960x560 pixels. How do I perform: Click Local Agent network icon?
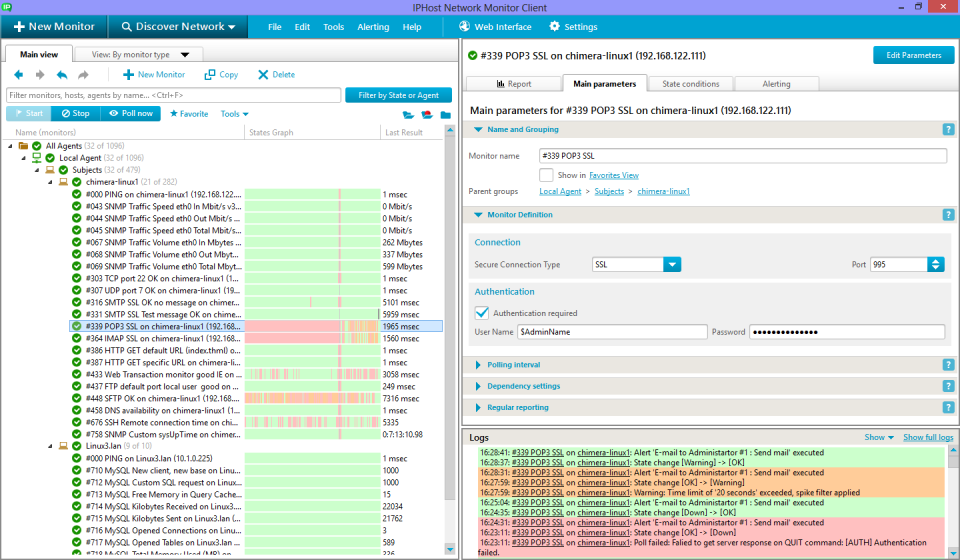pos(37,158)
